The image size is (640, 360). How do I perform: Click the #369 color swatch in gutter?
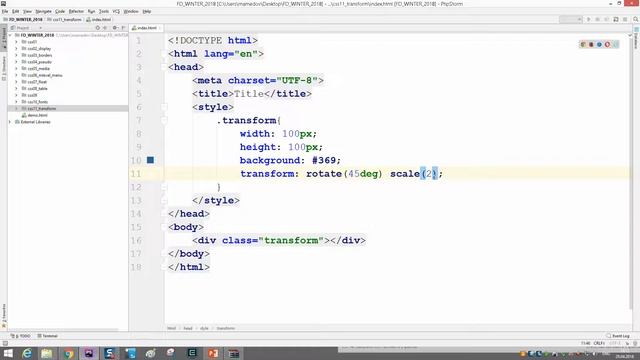coord(150,160)
